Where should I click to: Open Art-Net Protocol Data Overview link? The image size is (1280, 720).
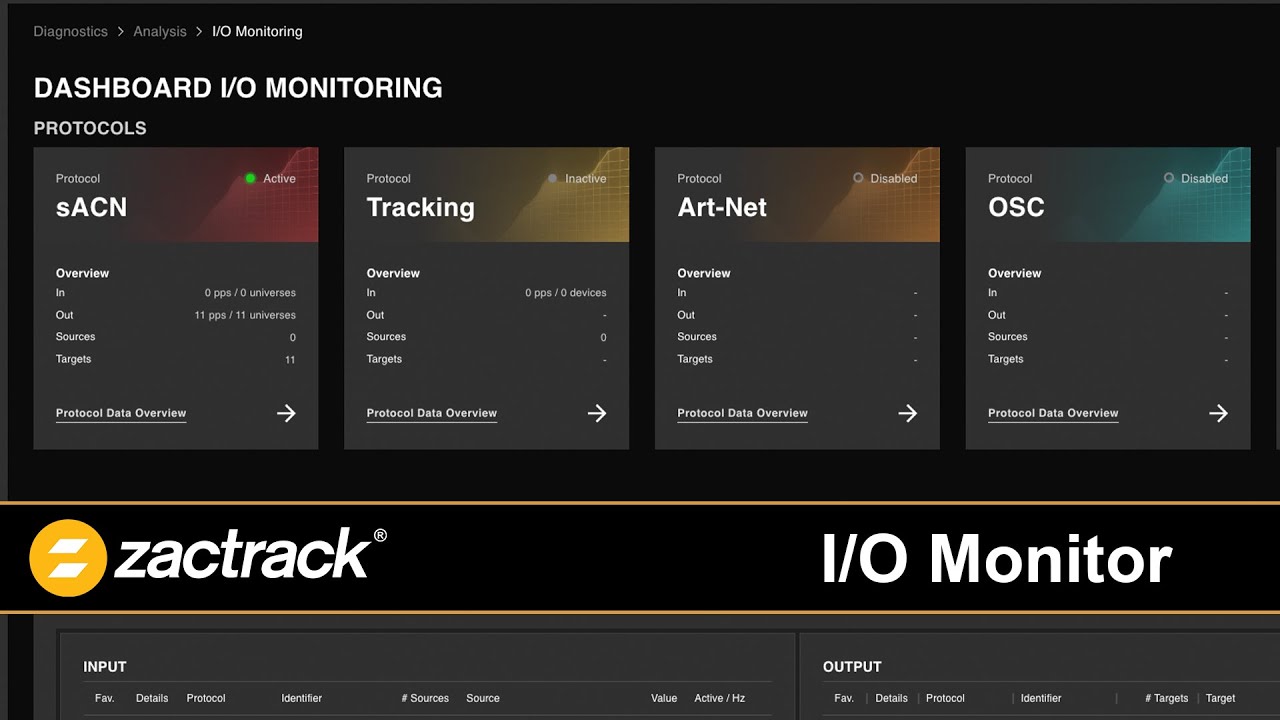743,413
